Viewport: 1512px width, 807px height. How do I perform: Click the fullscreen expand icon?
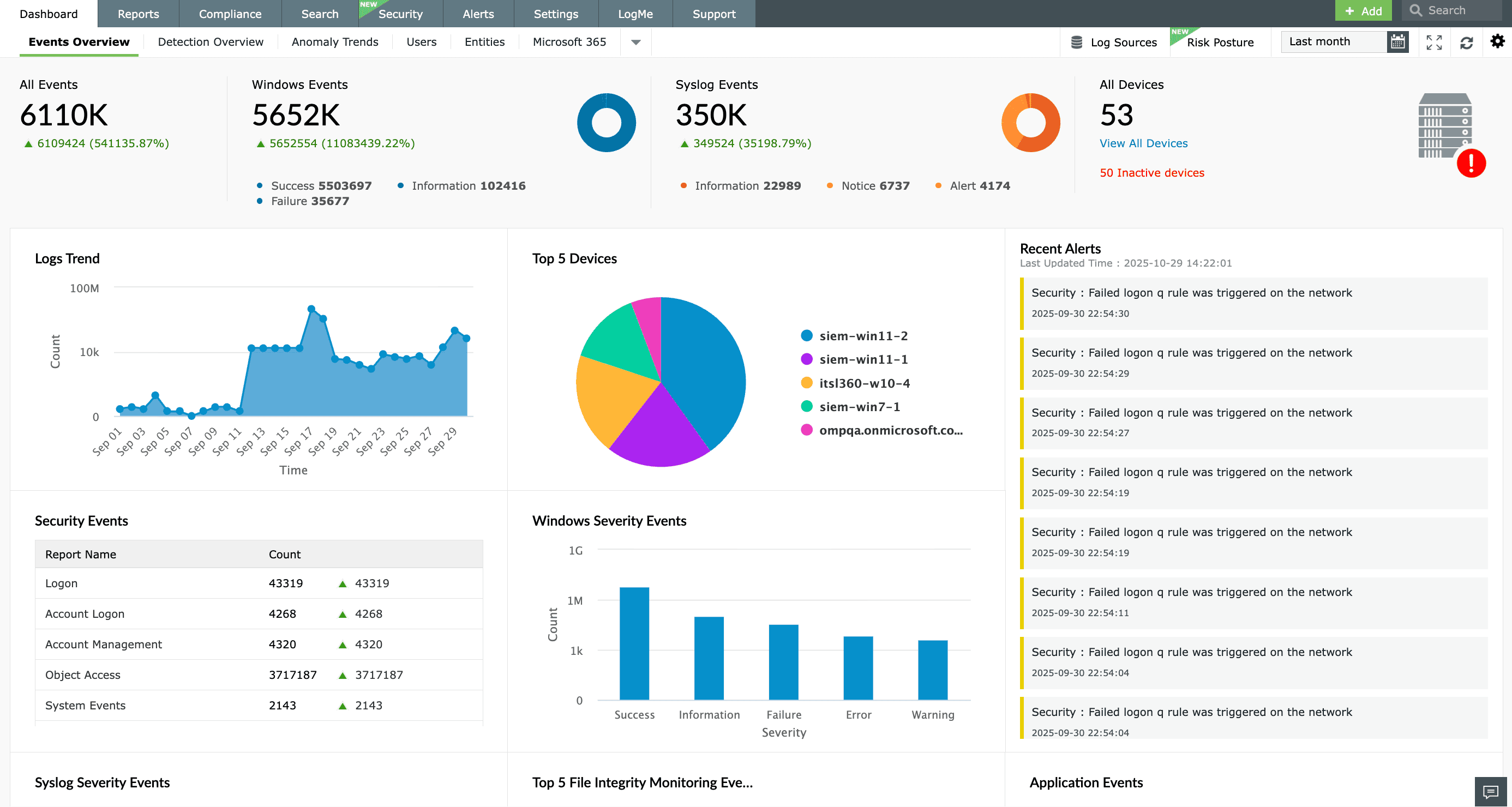point(1434,42)
